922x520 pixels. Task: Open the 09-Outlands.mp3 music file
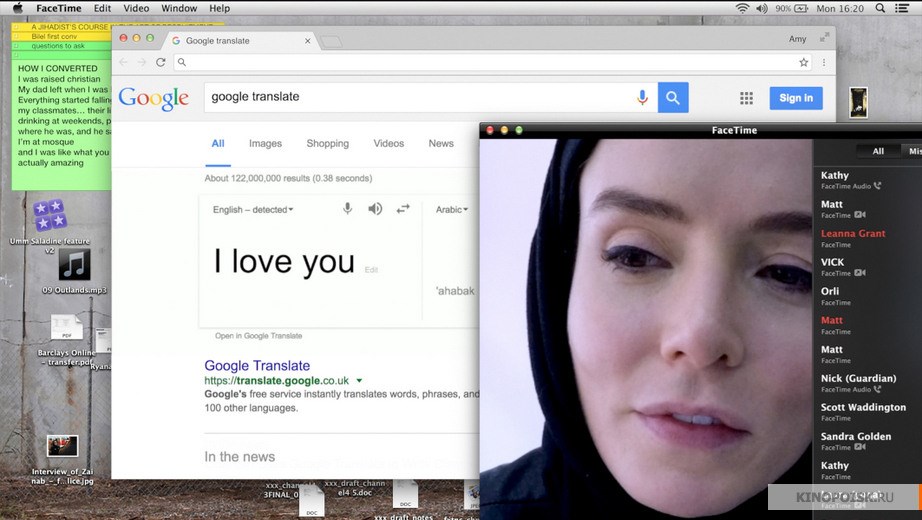(x=75, y=266)
